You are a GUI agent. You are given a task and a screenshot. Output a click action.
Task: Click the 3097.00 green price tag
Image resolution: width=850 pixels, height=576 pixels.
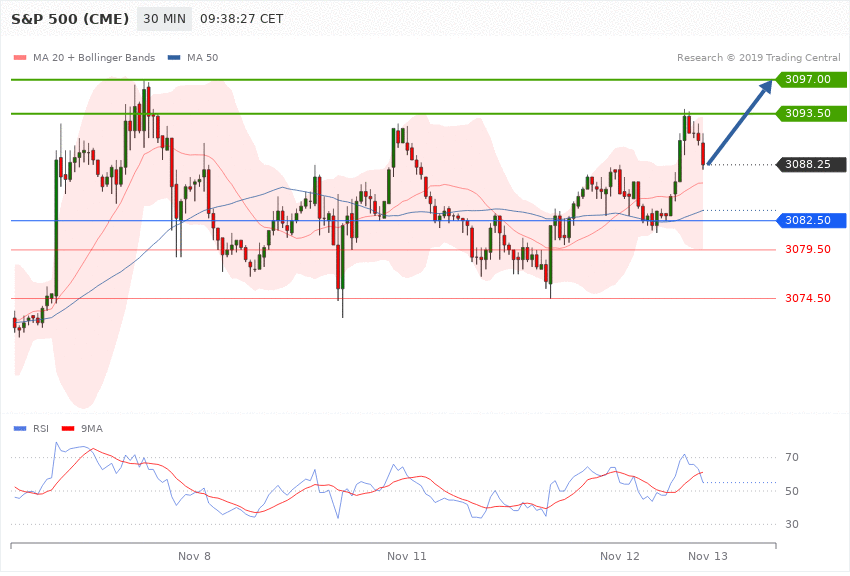click(x=811, y=80)
